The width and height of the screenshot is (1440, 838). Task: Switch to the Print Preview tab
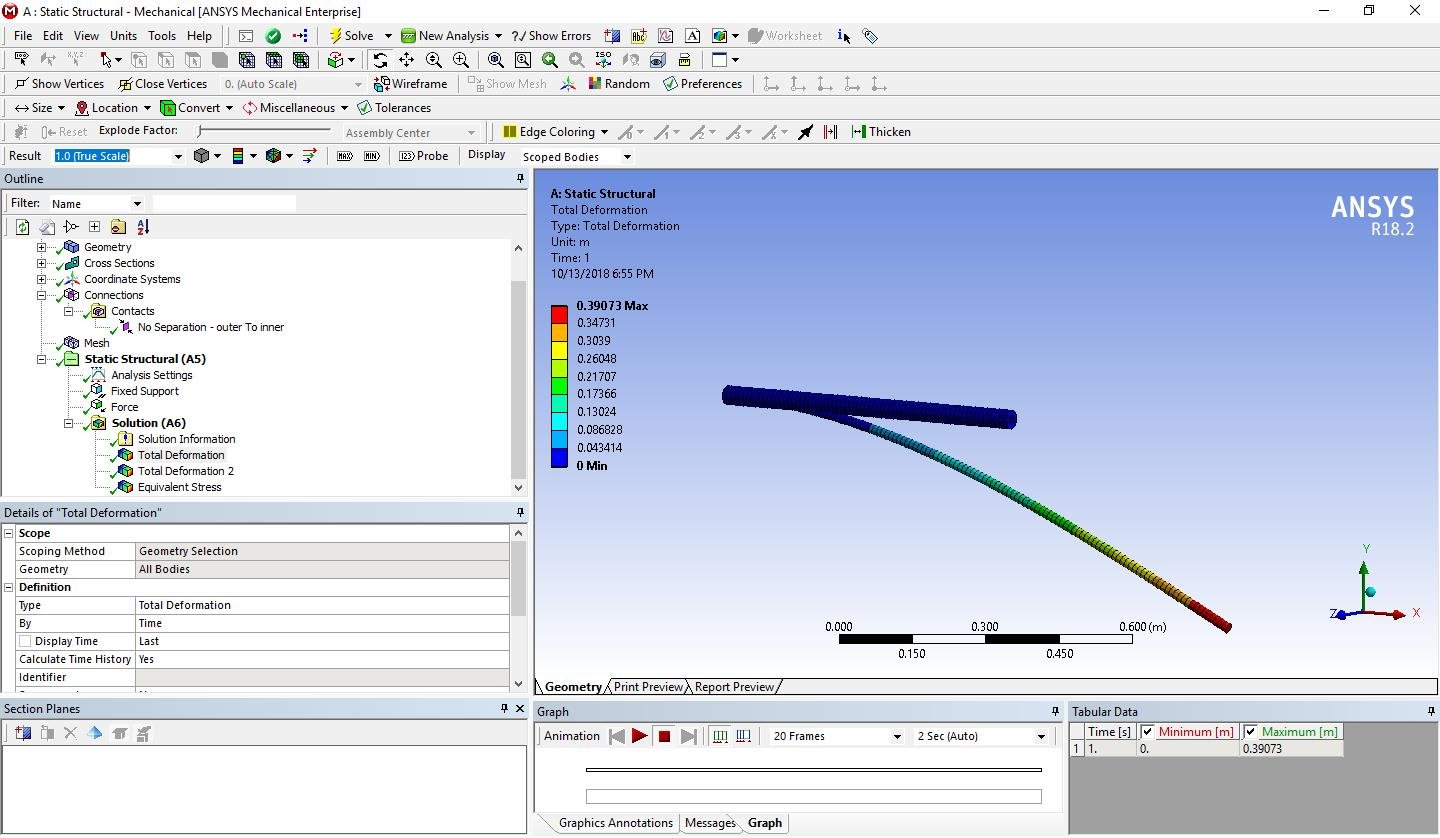(x=648, y=687)
